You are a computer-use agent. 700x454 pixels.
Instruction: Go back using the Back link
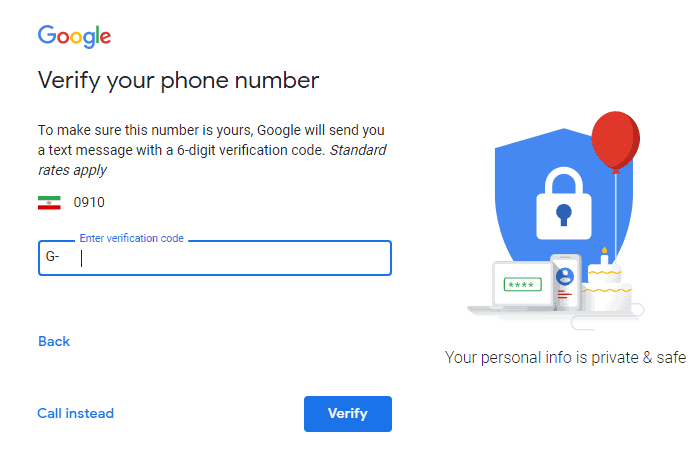coord(54,342)
